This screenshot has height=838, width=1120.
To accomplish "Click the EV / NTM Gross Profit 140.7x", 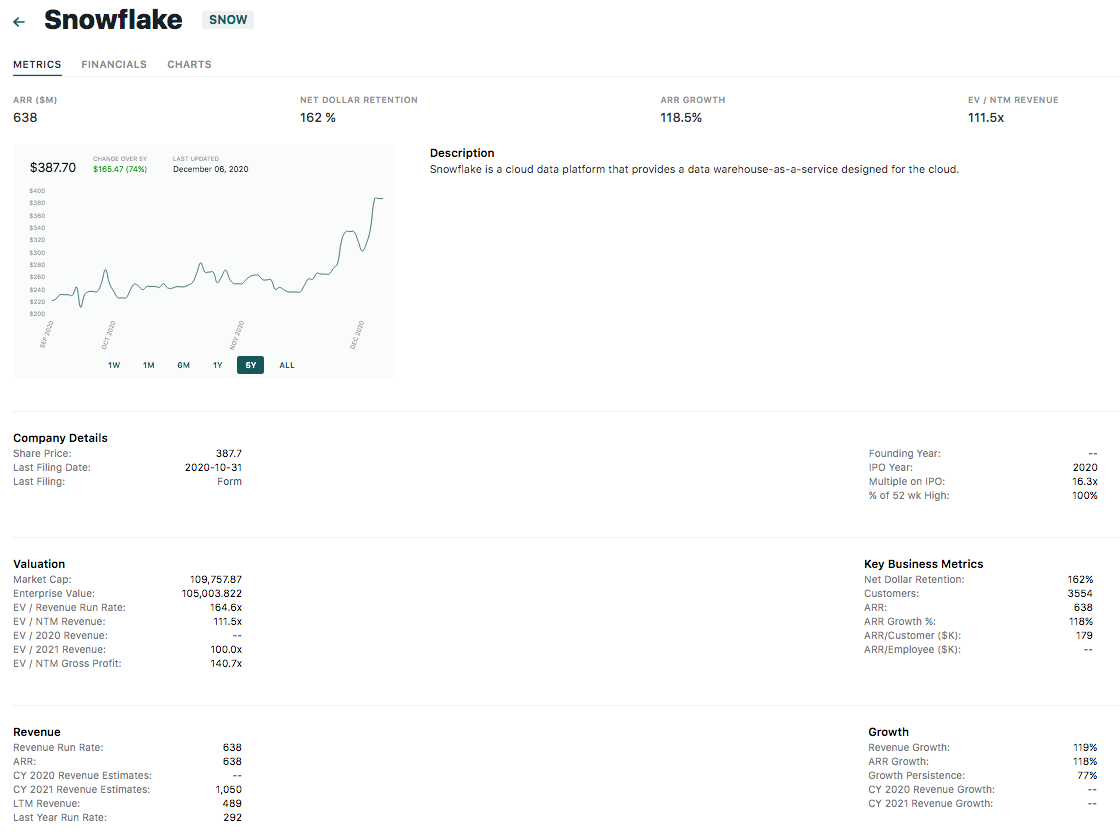I will pos(226,664).
